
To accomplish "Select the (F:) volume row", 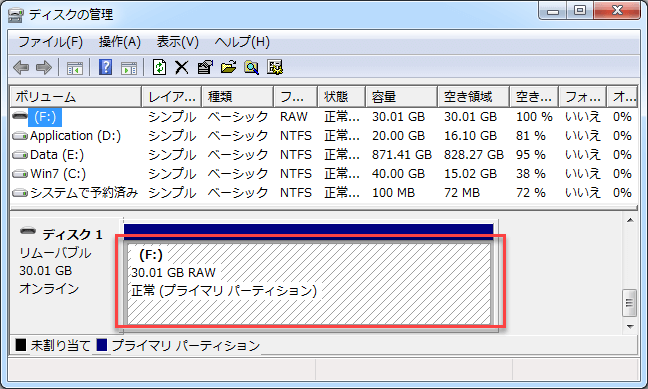I will [x=324, y=117].
